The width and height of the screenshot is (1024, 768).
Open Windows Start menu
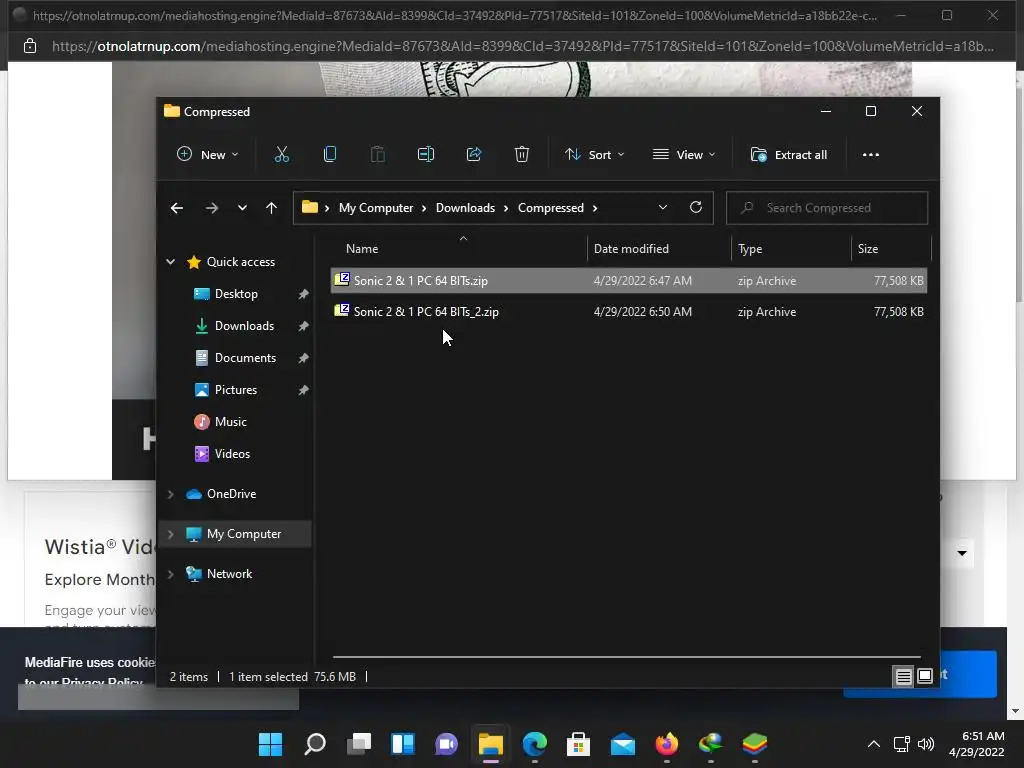[270, 744]
